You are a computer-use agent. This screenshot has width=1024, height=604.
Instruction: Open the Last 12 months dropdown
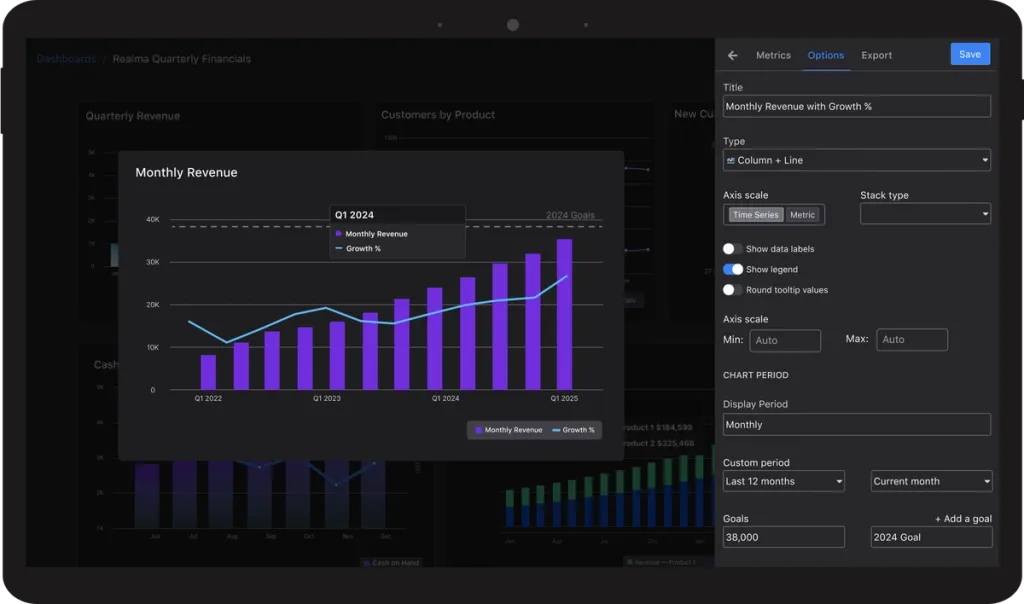click(783, 481)
